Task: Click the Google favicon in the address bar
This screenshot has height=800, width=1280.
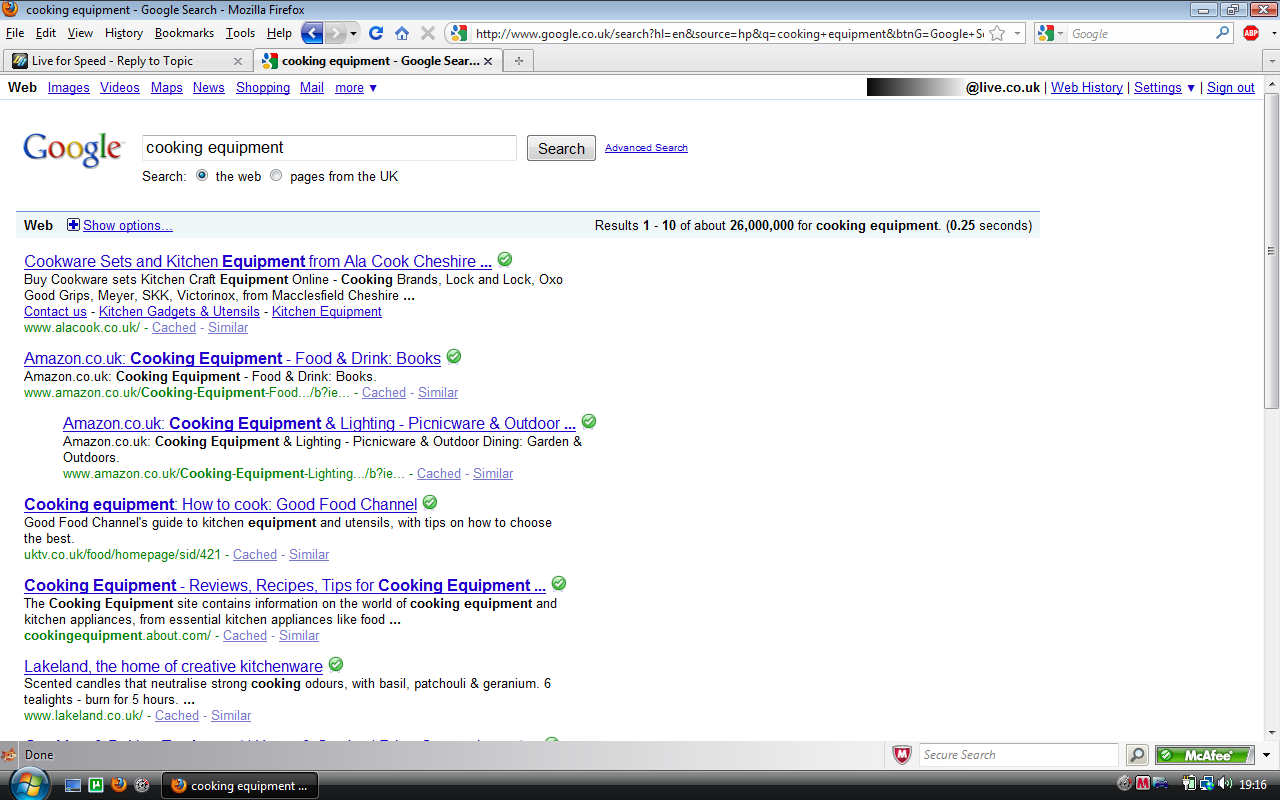Action: 458,33
